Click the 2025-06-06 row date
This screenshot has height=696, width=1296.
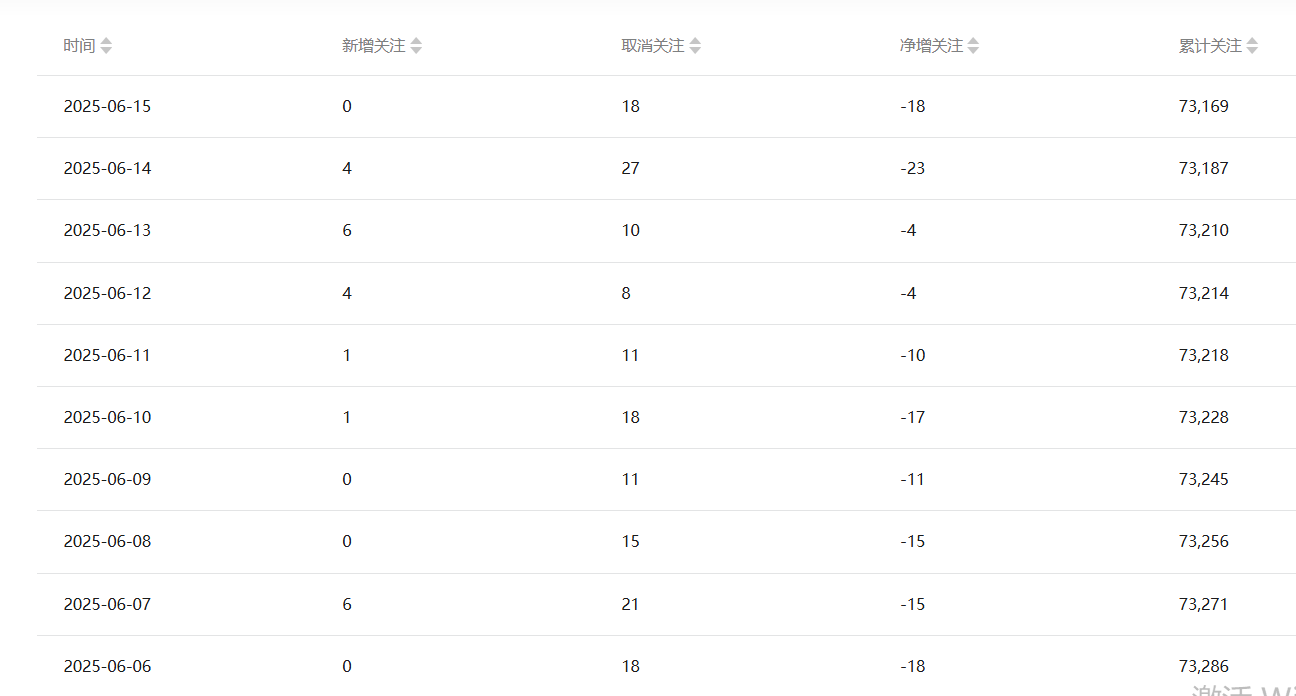pos(107,666)
